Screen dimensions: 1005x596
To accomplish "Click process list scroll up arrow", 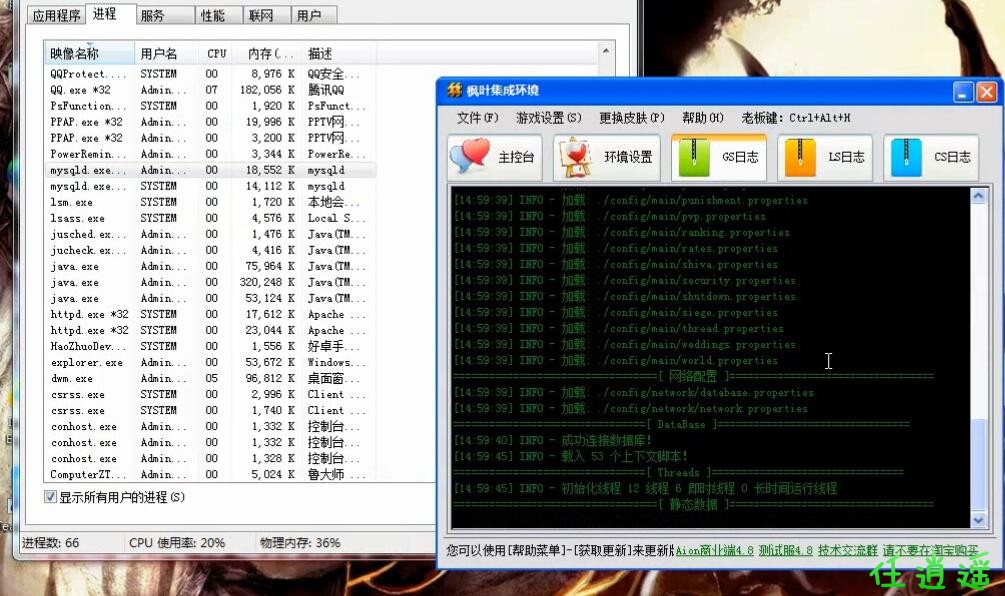I will (x=606, y=51).
